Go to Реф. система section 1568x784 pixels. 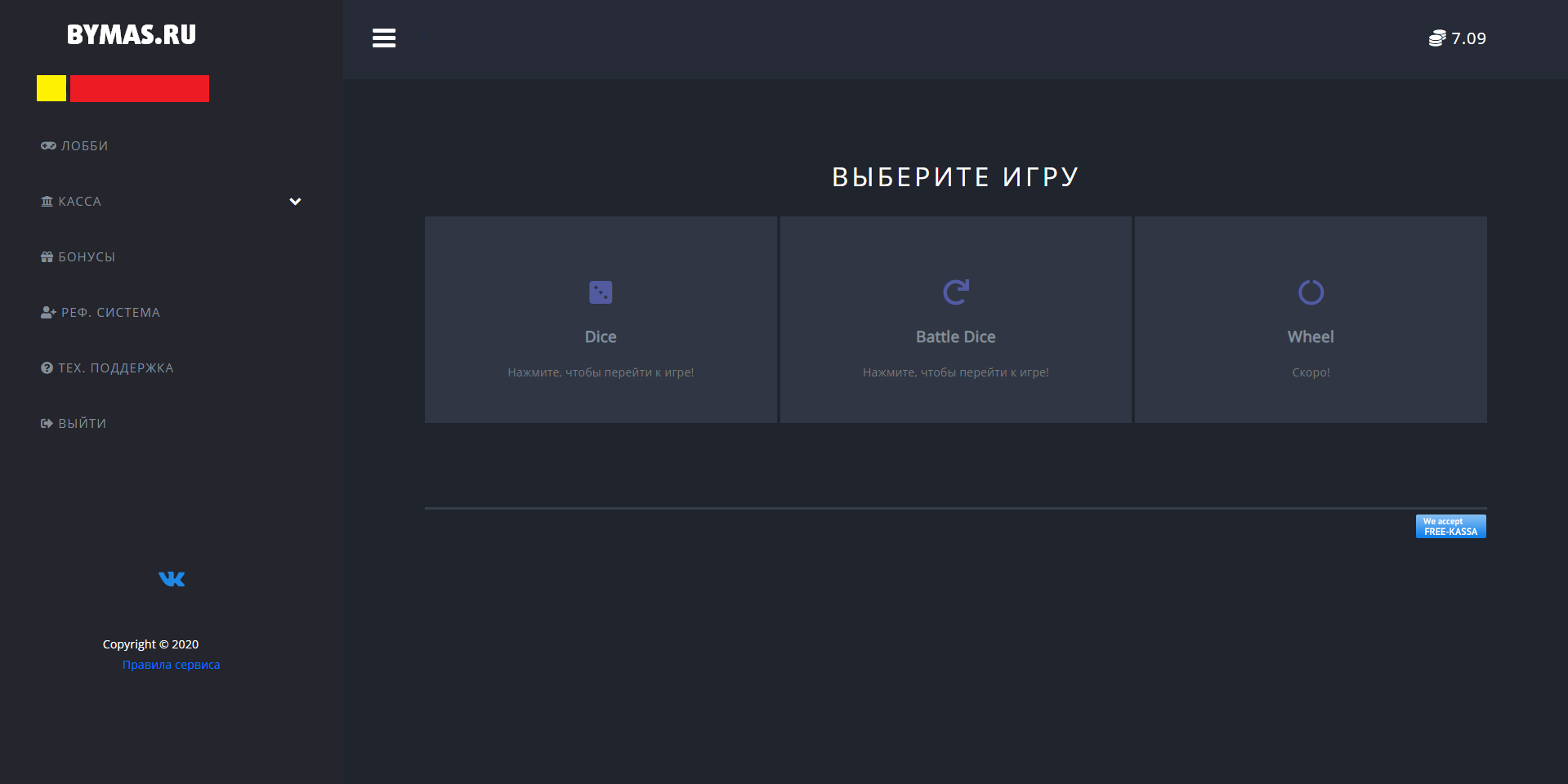110,313
